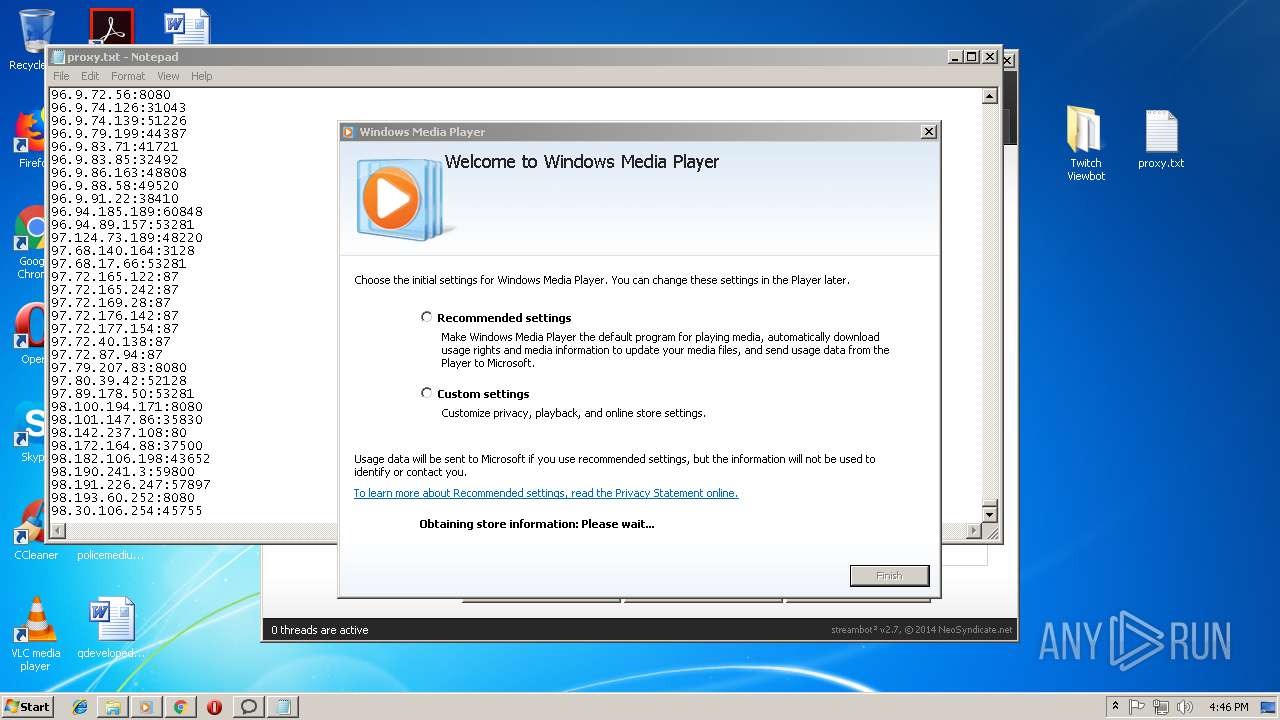1280x720 pixels.
Task: Switch to speech-bubble app taskbar button
Action: [x=249, y=707]
